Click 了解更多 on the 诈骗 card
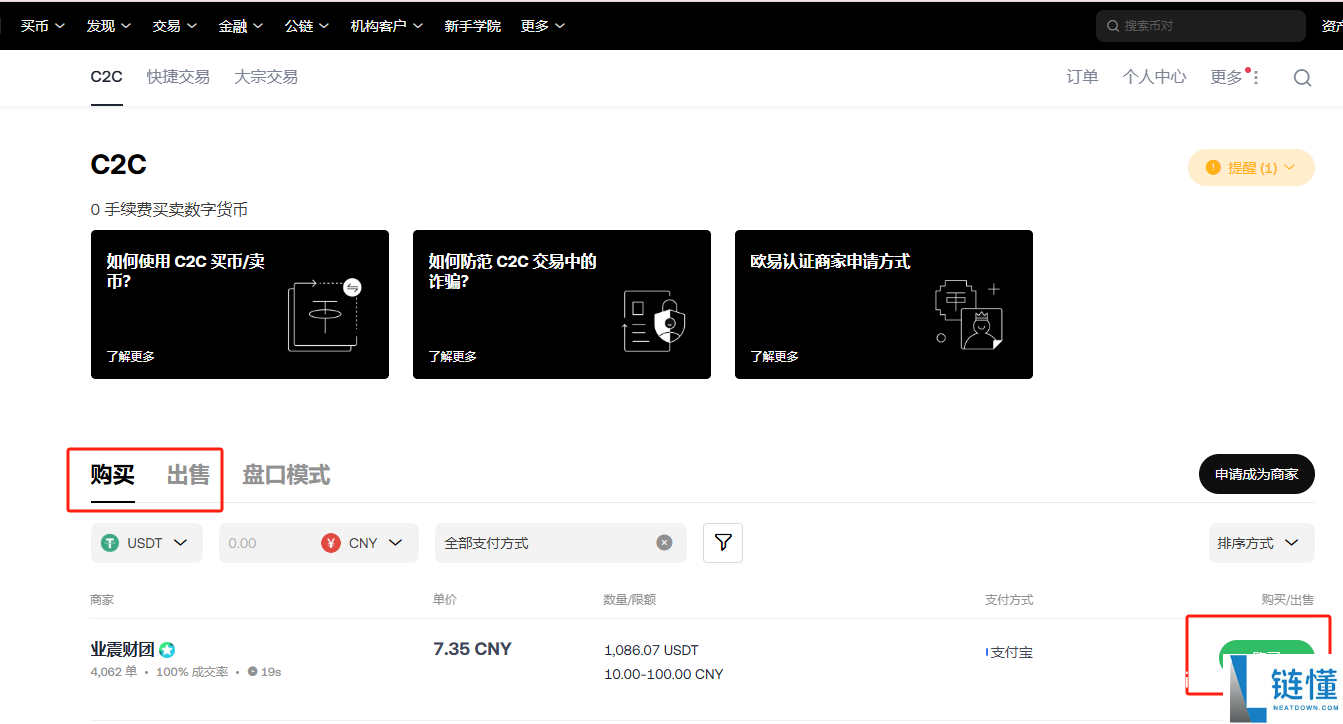Viewport: 1343px width, 724px height. [452, 357]
